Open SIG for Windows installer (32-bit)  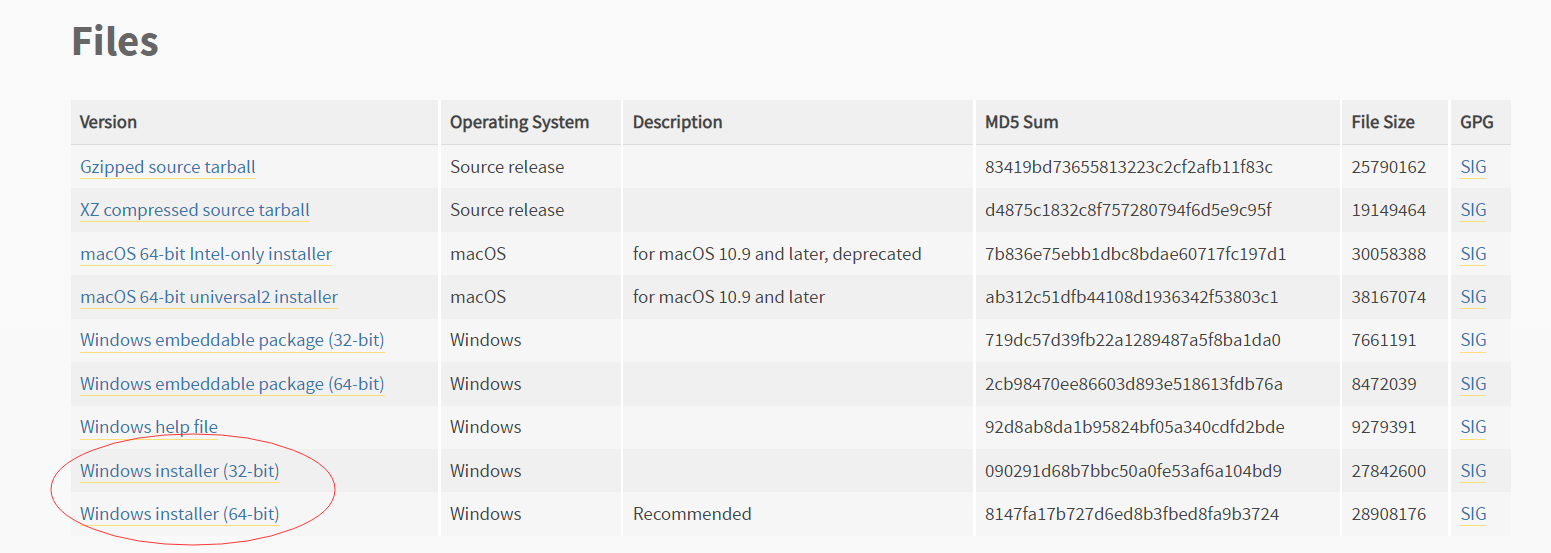(1473, 471)
